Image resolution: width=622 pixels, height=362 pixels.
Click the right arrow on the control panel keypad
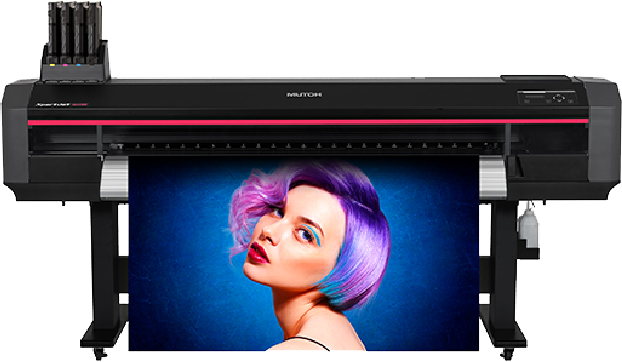click(564, 98)
